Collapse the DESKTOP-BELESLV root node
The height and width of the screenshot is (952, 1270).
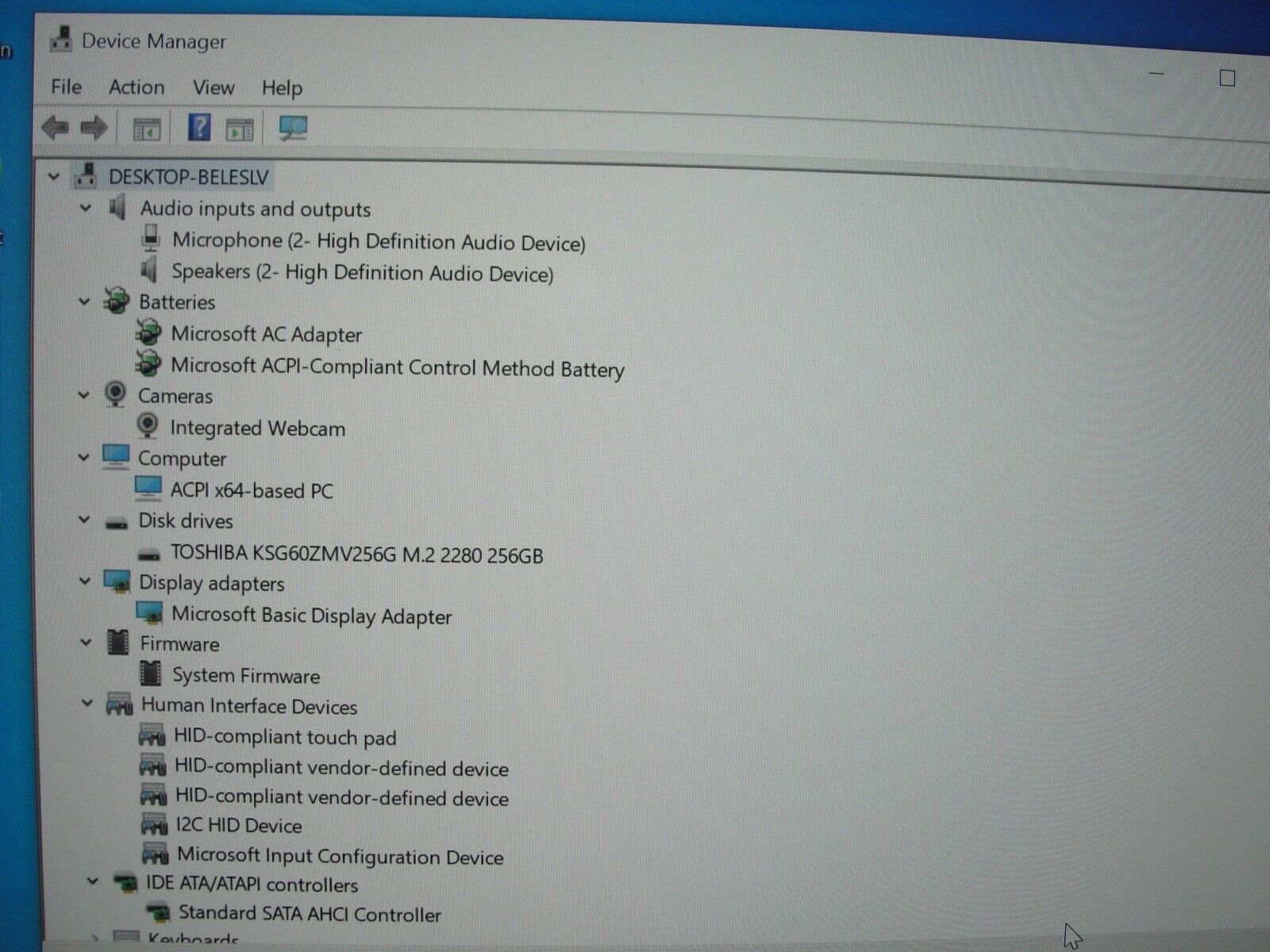pyautogui.click(x=53, y=176)
